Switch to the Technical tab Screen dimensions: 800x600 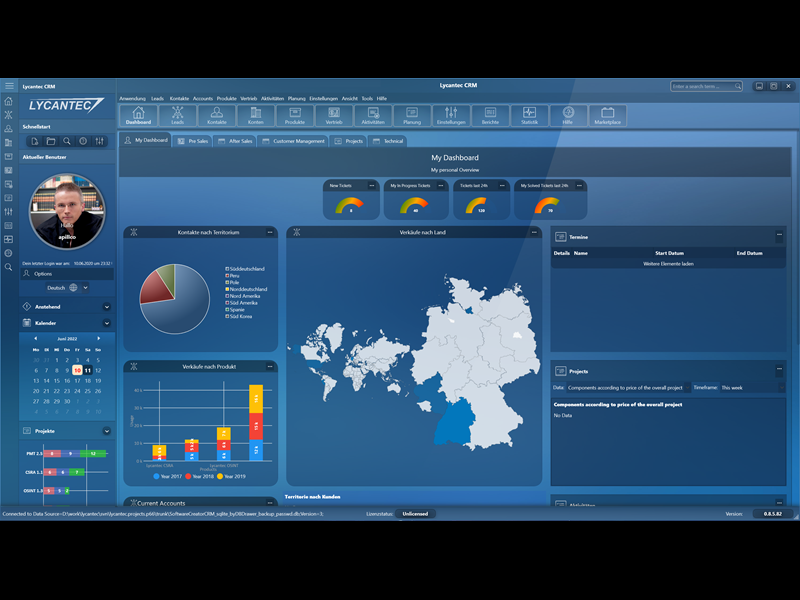pos(388,141)
